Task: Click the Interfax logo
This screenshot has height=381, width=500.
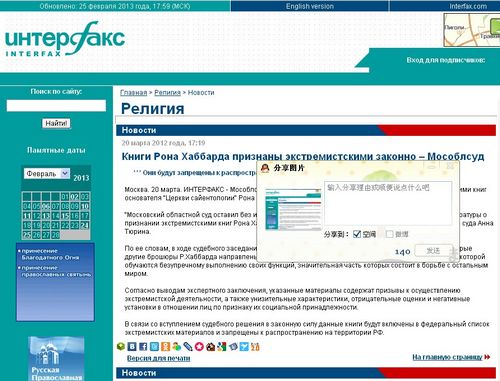Action: (65, 39)
